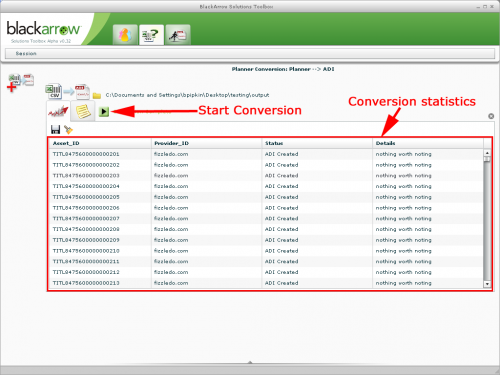The height and width of the screenshot is (375, 500).
Task: Open the users icon in green header
Action: click(125, 35)
